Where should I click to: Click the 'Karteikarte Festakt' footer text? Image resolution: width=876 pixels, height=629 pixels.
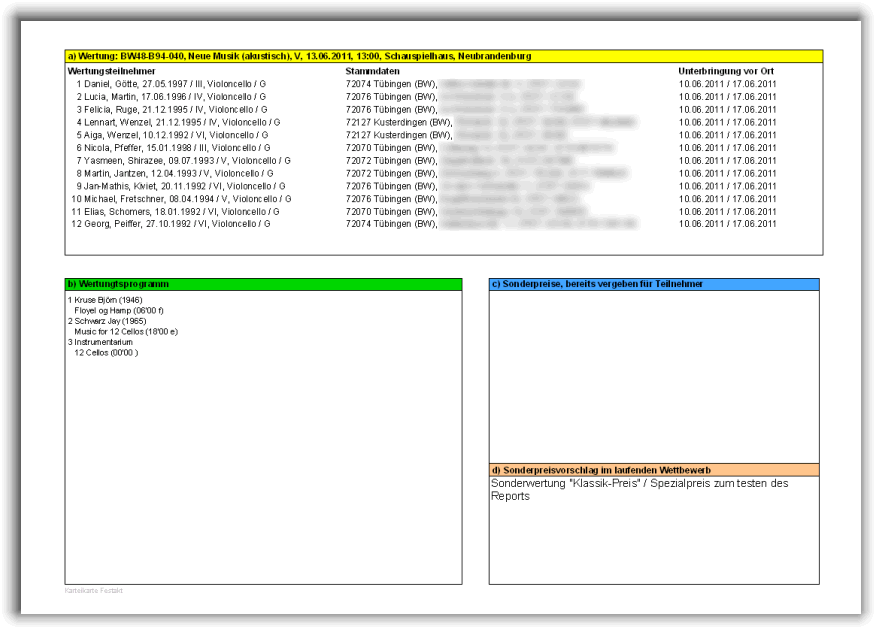point(93,591)
